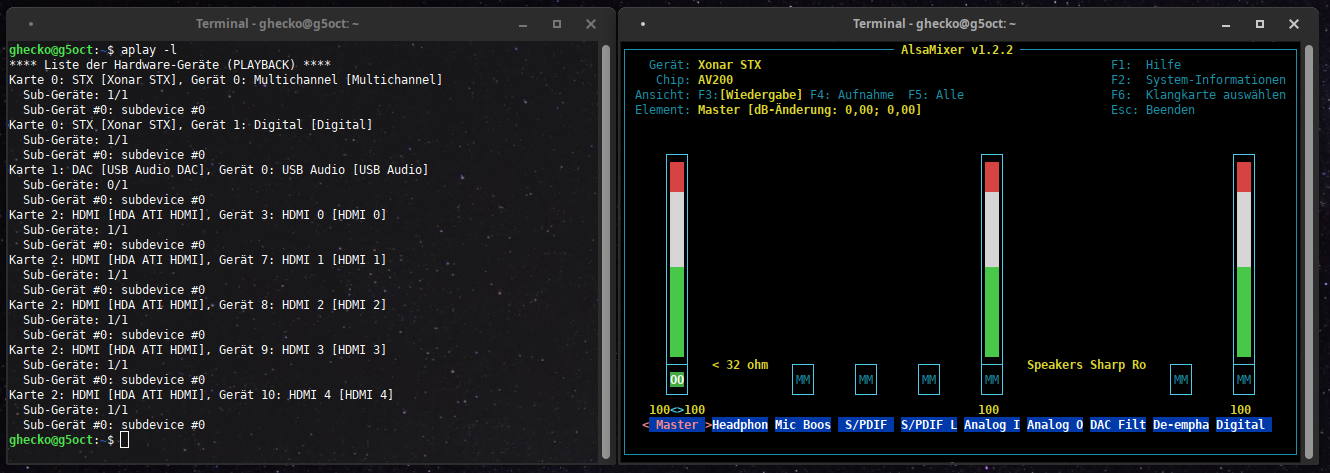The height and width of the screenshot is (473, 1330).
Task: Click the 'Sharp Ro' DAC filter value
Action: coord(1118,365)
